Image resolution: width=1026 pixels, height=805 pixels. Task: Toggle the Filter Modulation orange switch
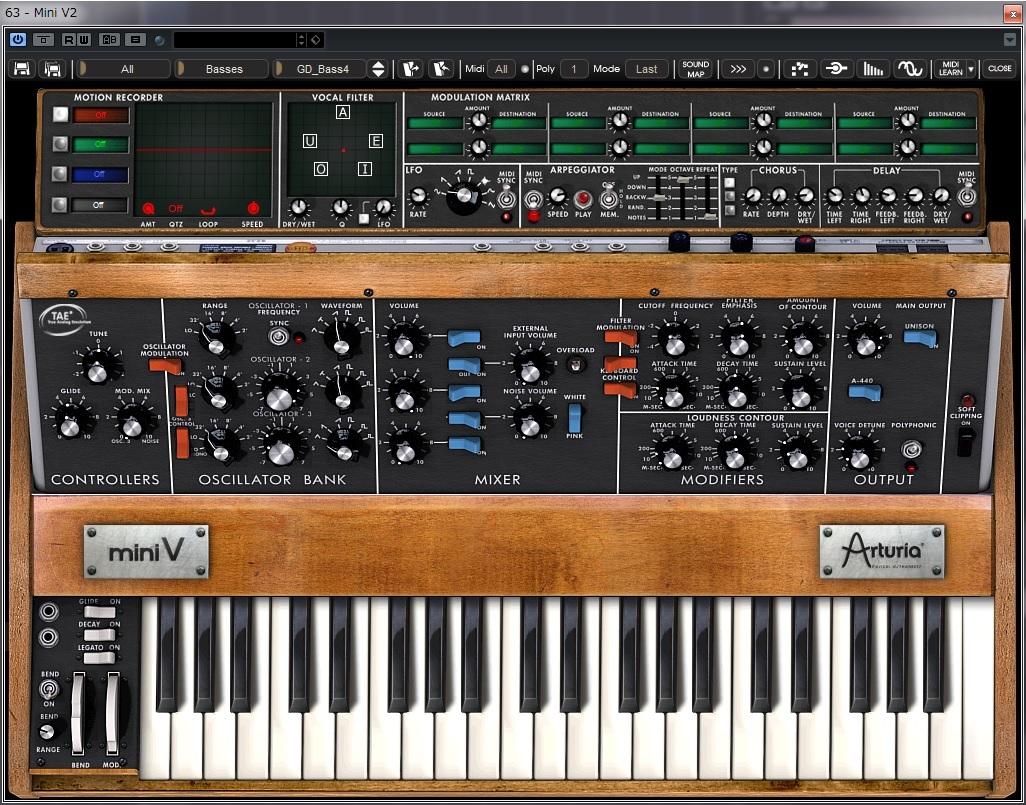620,338
